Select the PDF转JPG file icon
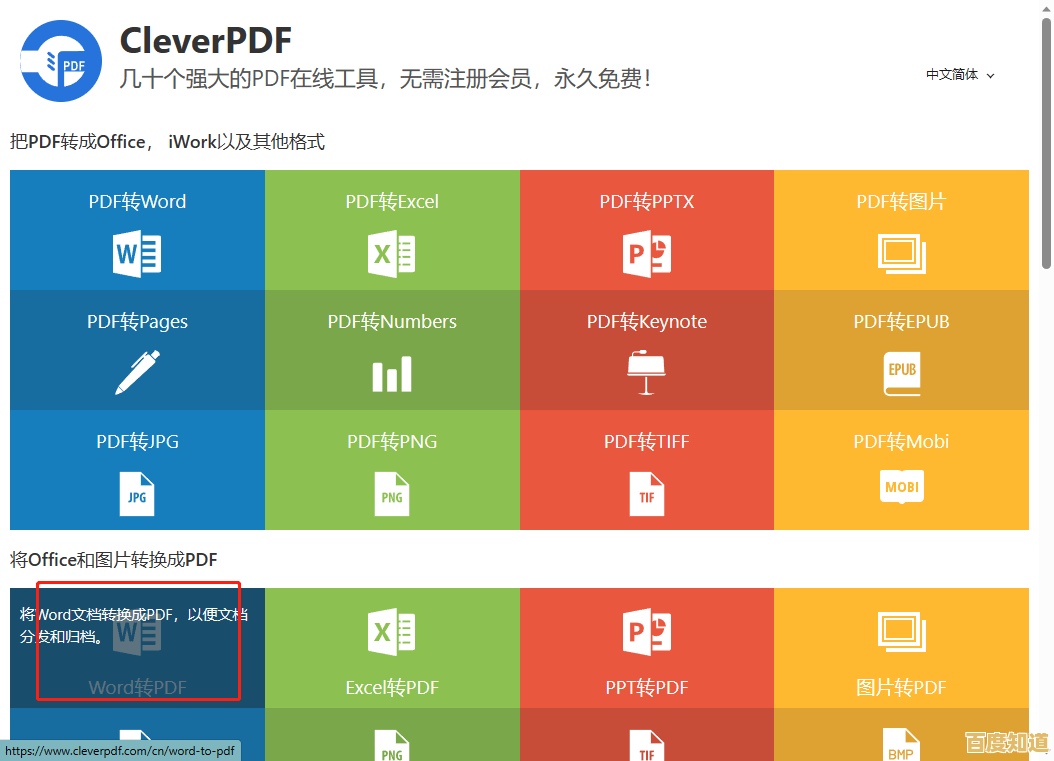 point(137,493)
